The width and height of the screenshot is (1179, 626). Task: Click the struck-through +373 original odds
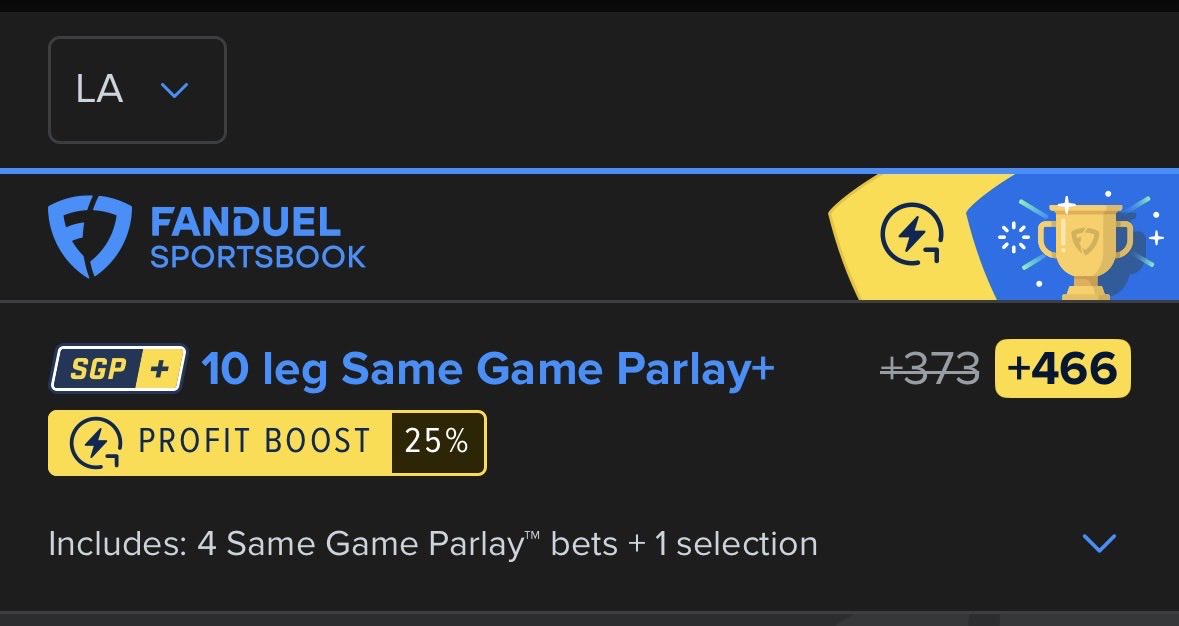[x=929, y=369]
